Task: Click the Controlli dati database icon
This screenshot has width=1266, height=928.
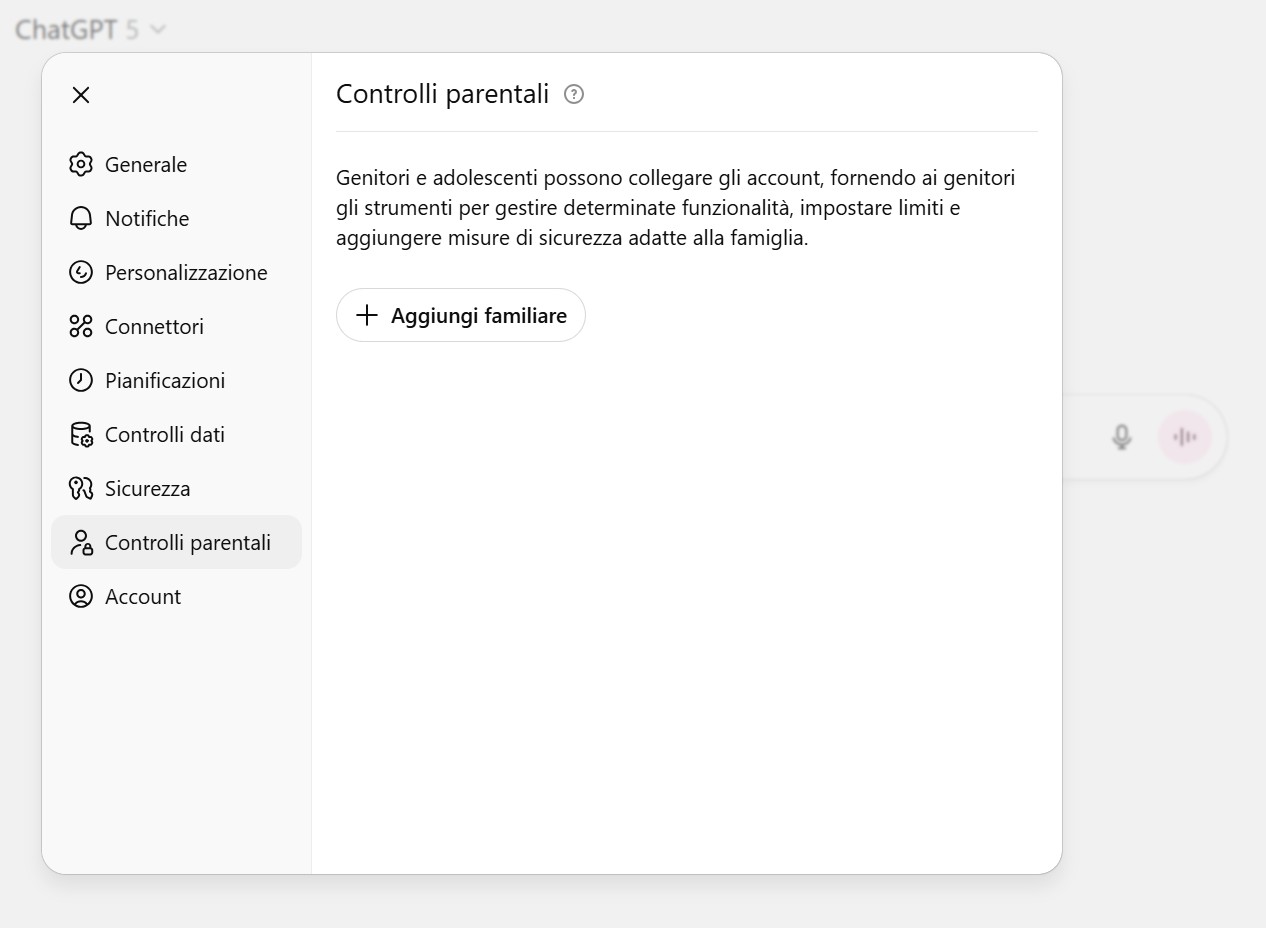Action: 81,434
